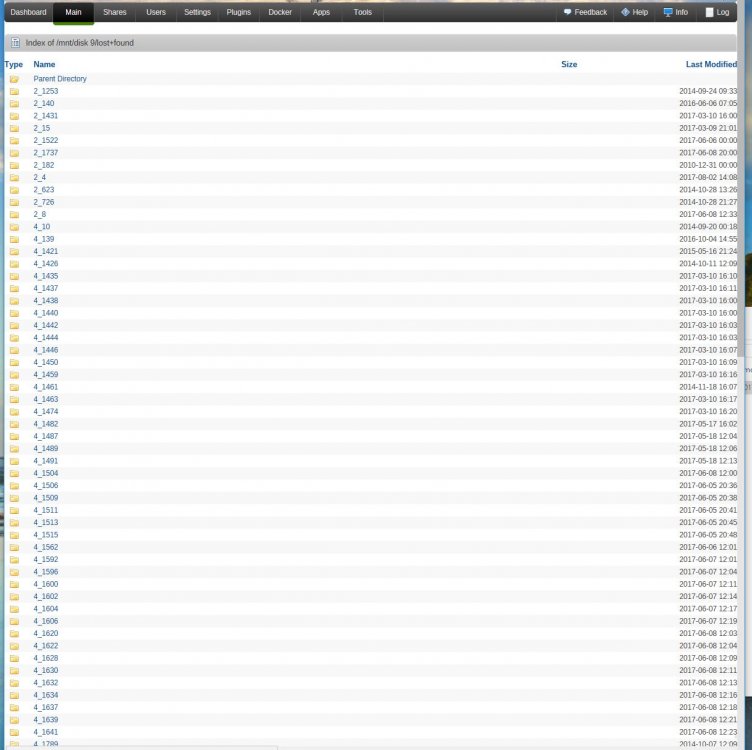Open folder 2_1431
This screenshot has height=750, width=752.
(46, 116)
